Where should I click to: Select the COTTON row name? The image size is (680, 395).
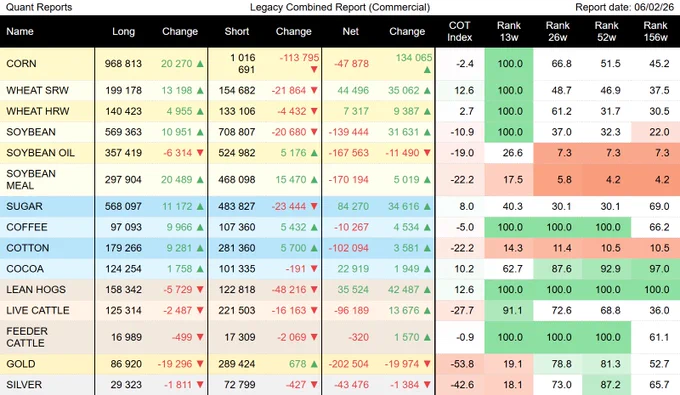27,248
